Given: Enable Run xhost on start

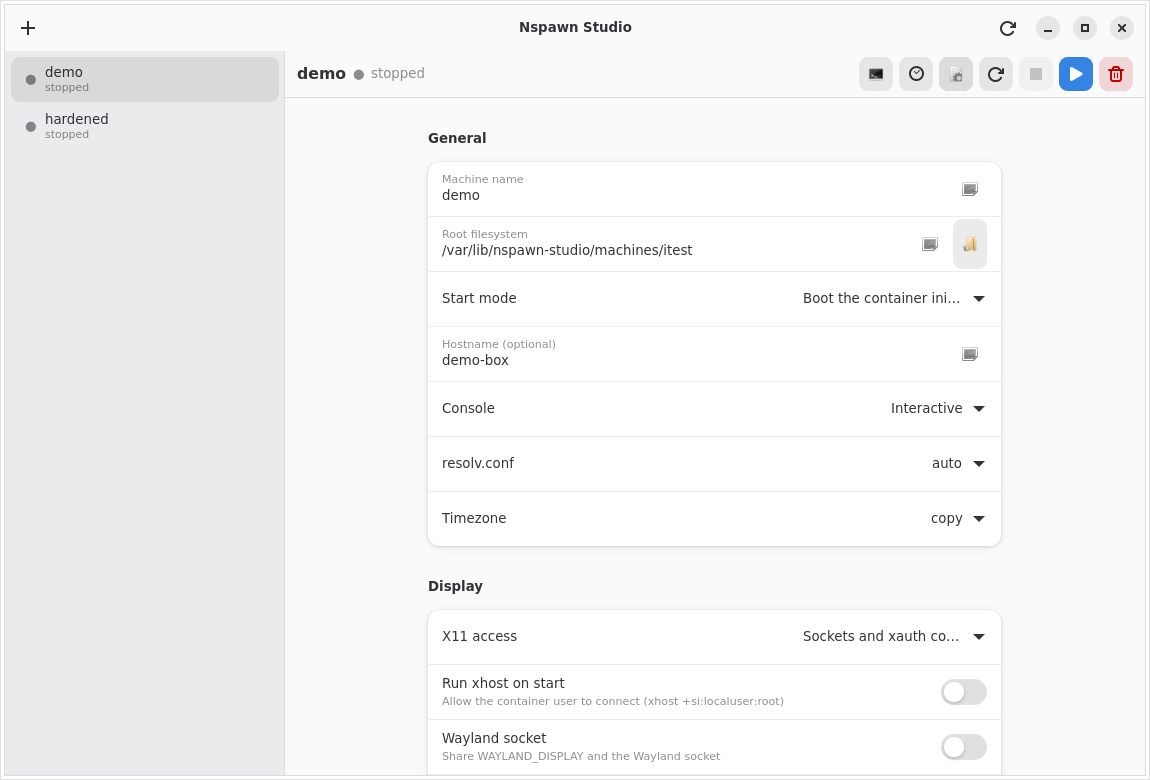Looking at the screenshot, I should point(964,692).
